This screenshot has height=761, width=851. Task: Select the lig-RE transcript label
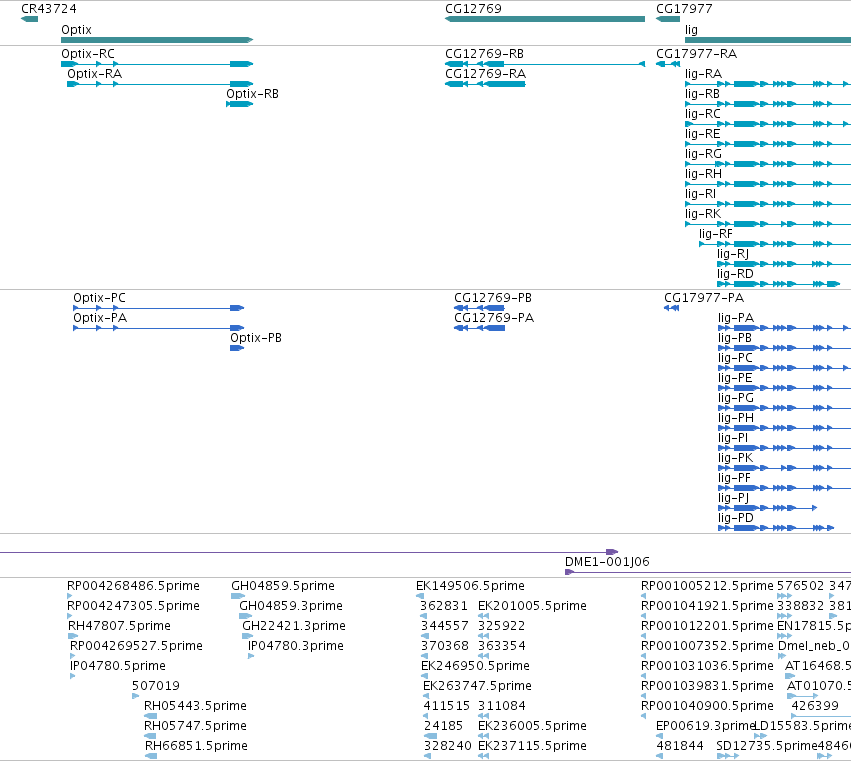tap(702, 134)
